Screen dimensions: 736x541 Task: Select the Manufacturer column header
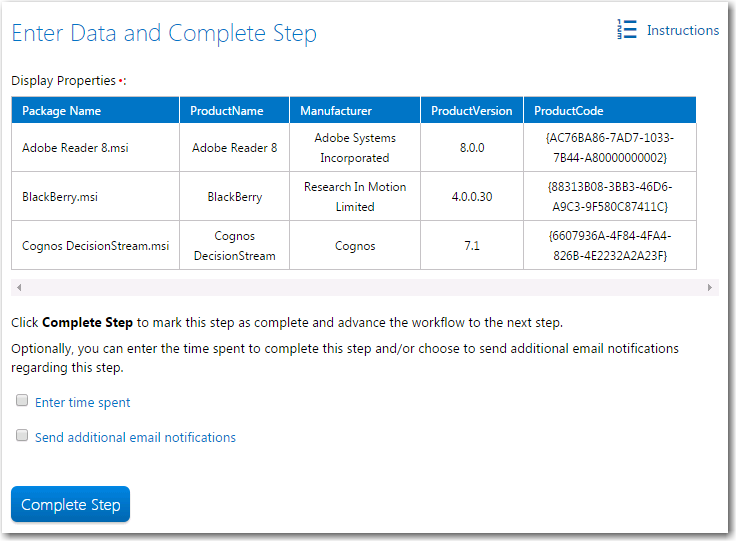coord(355,110)
